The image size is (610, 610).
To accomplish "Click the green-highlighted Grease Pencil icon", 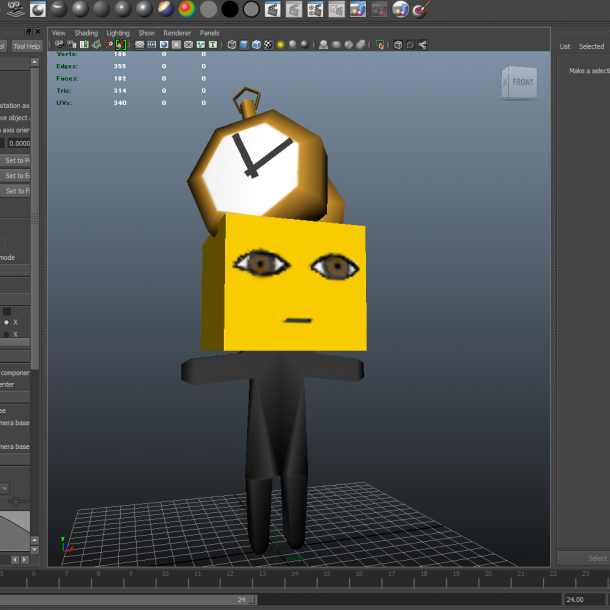I will (121, 45).
